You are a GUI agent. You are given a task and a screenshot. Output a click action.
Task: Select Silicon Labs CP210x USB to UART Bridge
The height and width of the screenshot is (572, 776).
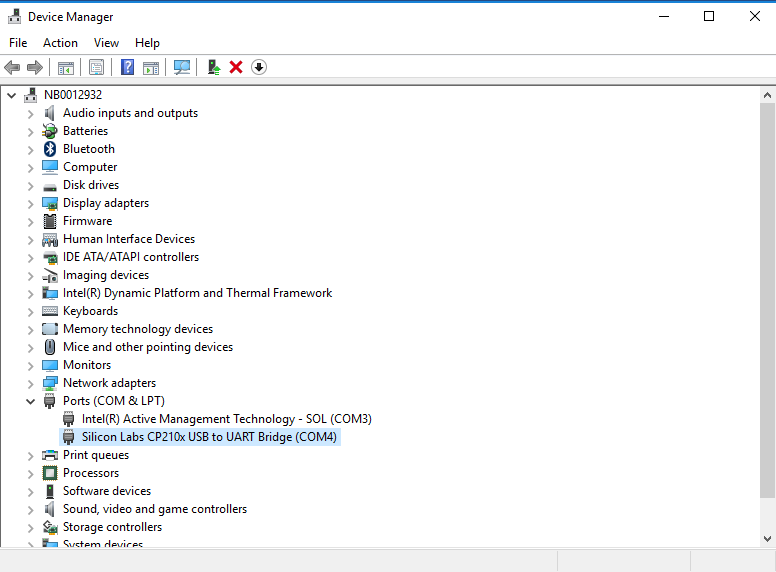point(209,437)
